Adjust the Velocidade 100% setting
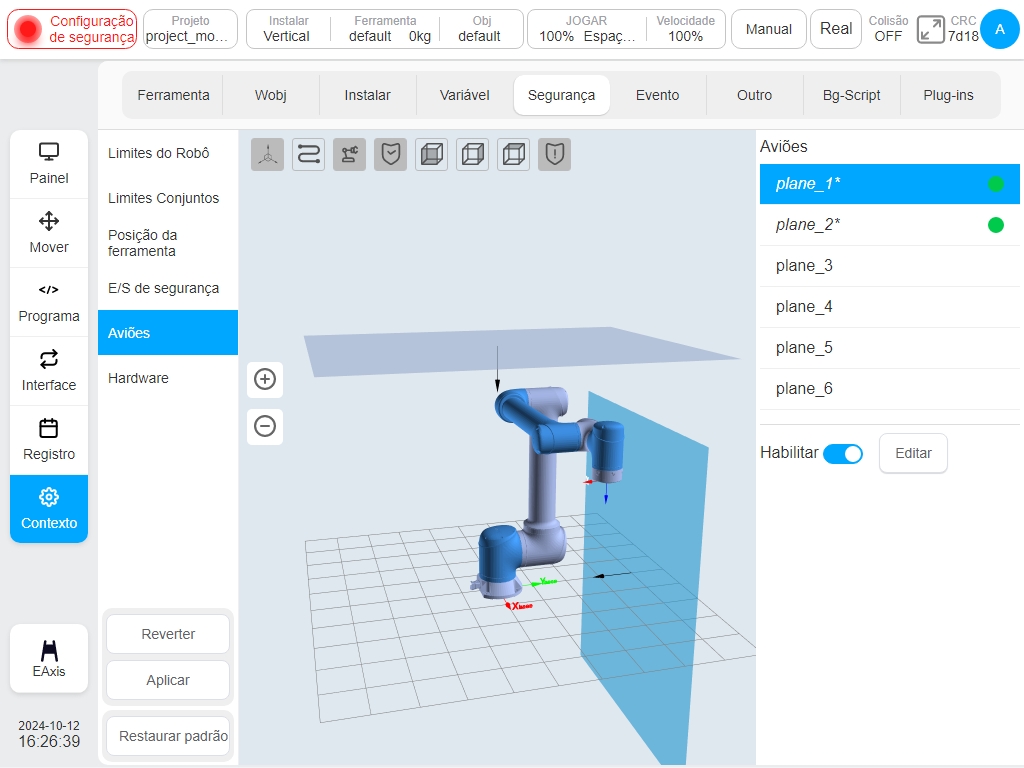This screenshot has width=1024, height=768. 686,29
